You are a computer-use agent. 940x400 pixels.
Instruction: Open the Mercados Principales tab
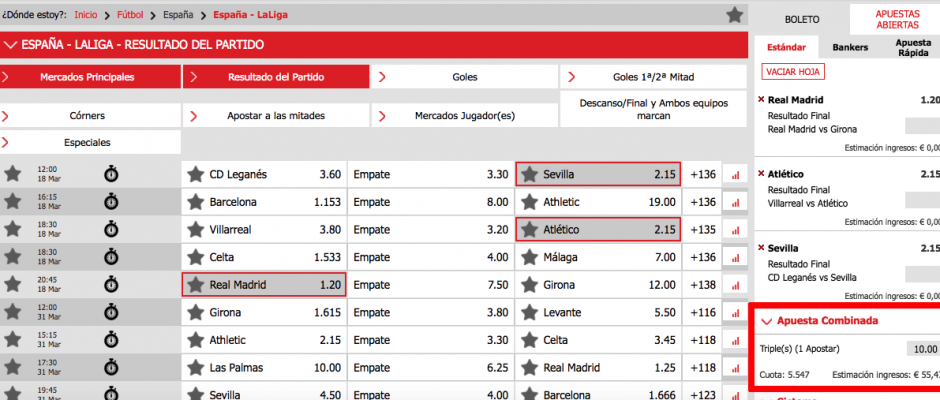pos(91,77)
